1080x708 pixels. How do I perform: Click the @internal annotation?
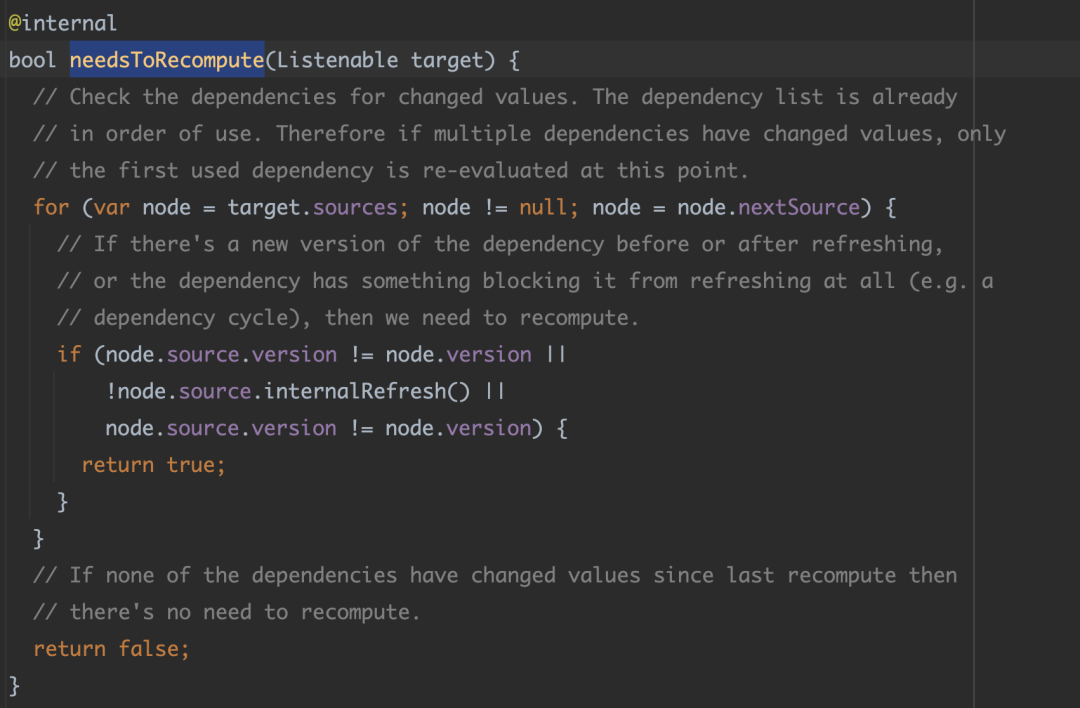click(62, 23)
